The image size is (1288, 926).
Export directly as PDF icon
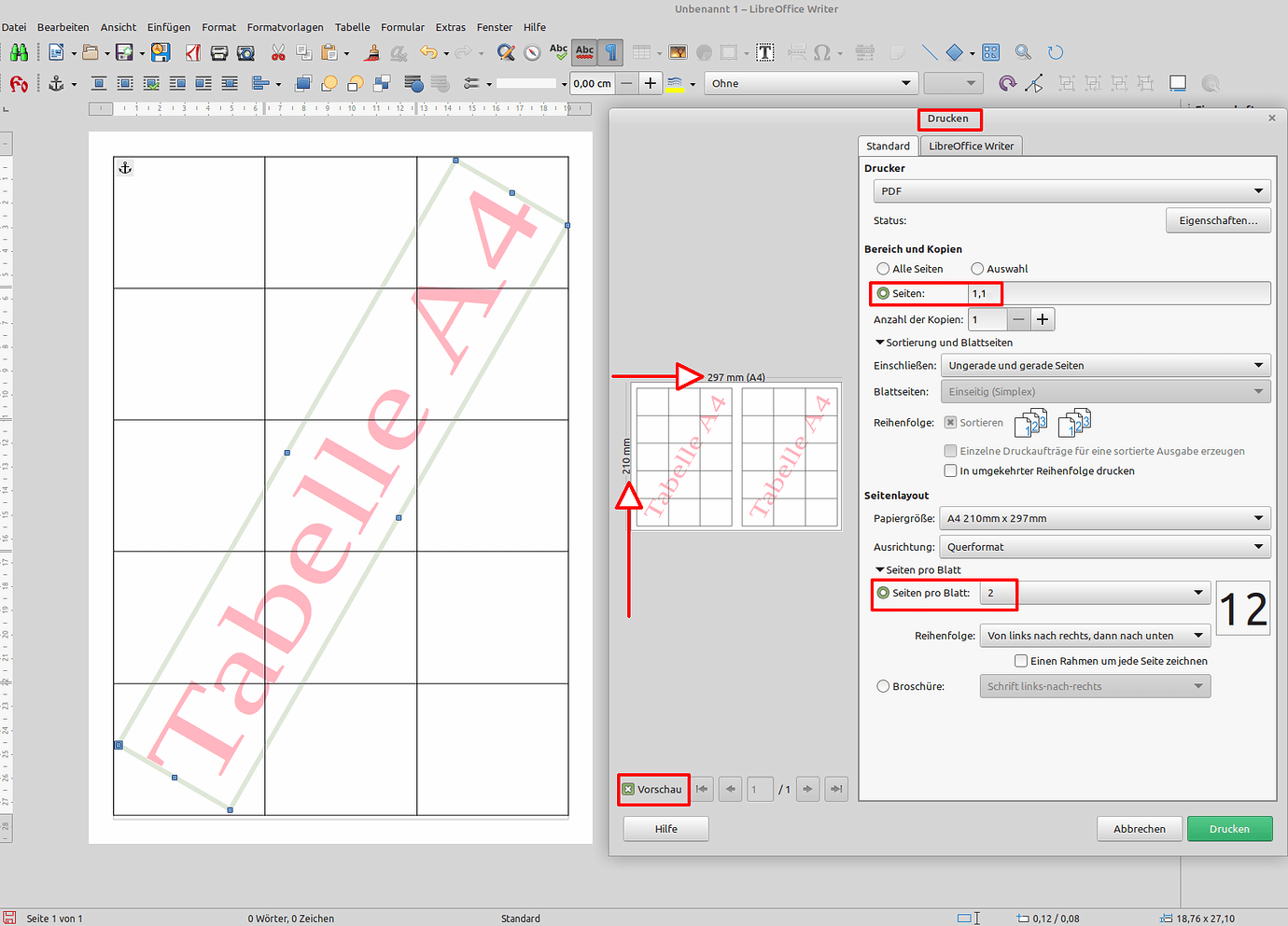point(193,52)
